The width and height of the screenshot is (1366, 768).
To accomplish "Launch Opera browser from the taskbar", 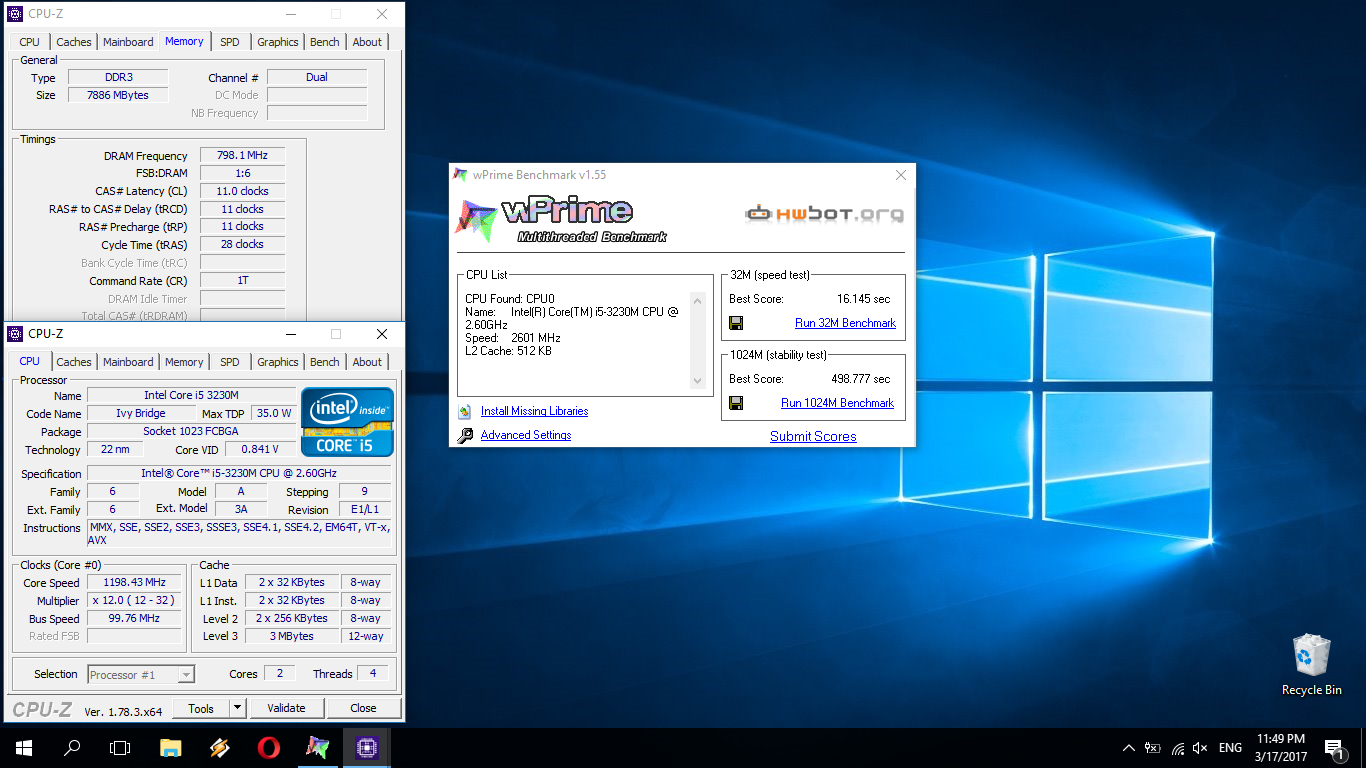I will click(x=268, y=747).
